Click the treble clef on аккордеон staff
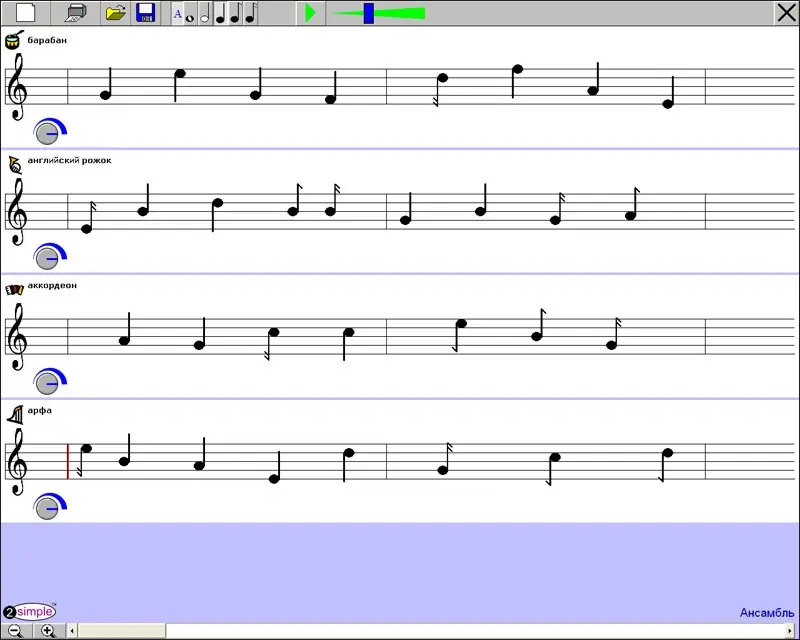The width and height of the screenshot is (800, 640). click(x=18, y=337)
